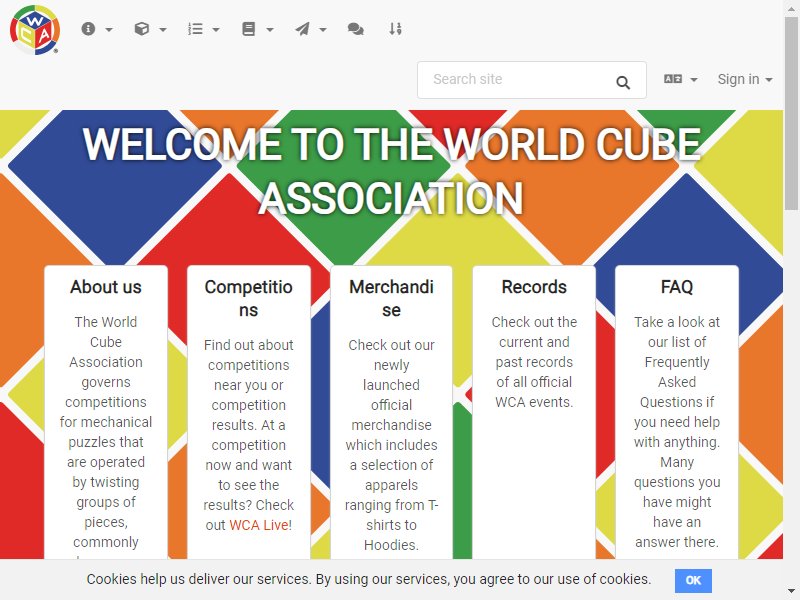The image size is (800, 600).
Task: Expand the language dropdown caret
Action: click(x=693, y=80)
